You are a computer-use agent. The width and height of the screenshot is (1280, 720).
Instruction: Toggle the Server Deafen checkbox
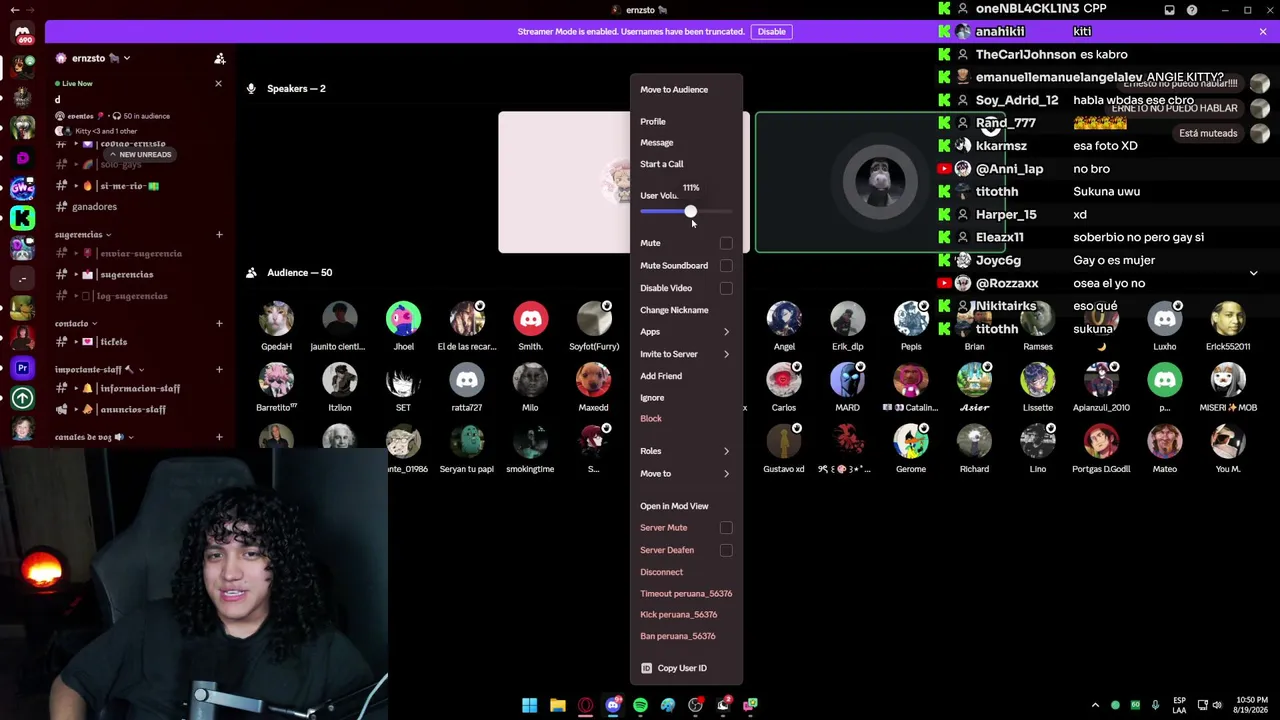click(726, 550)
